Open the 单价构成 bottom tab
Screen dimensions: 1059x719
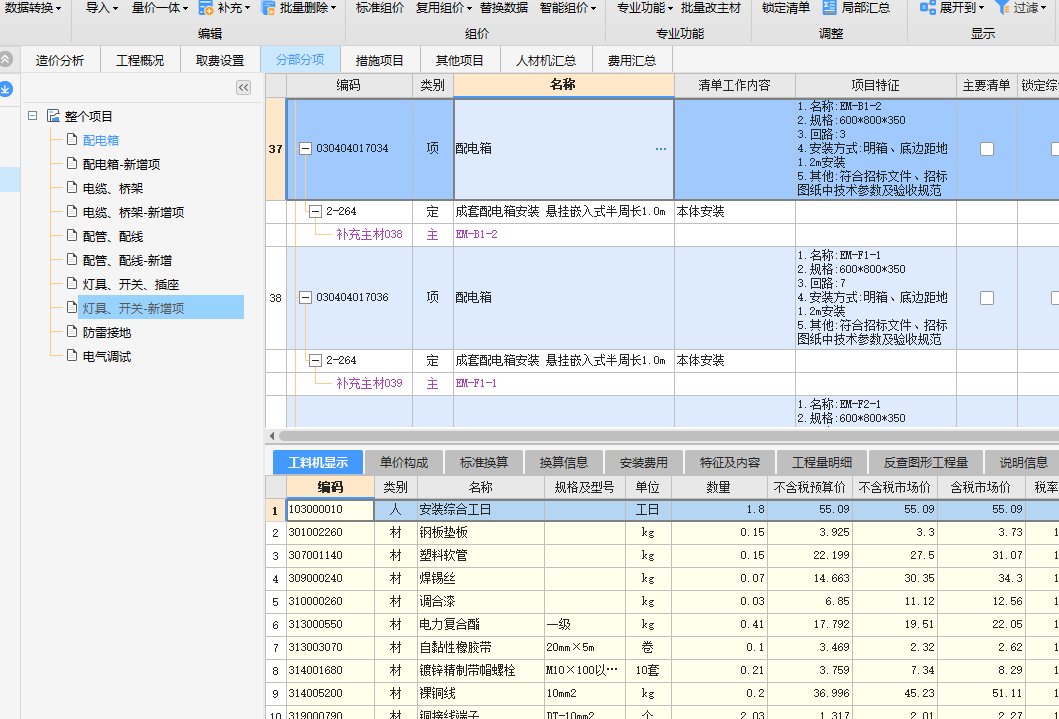[404, 462]
